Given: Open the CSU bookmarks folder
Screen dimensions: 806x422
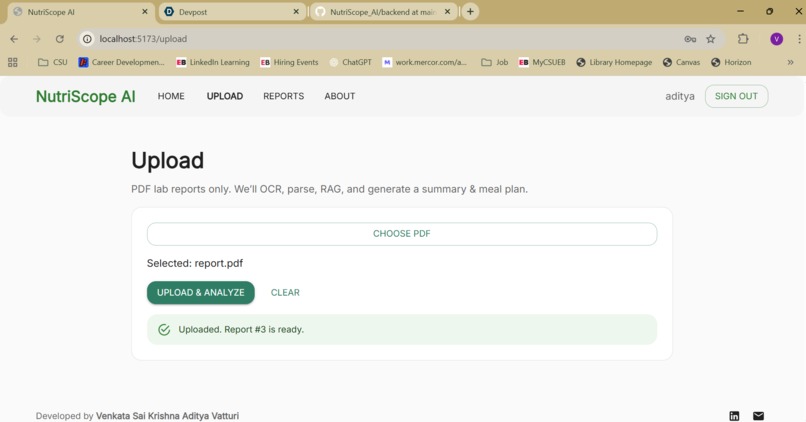Looking at the screenshot, I should [x=53, y=62].
